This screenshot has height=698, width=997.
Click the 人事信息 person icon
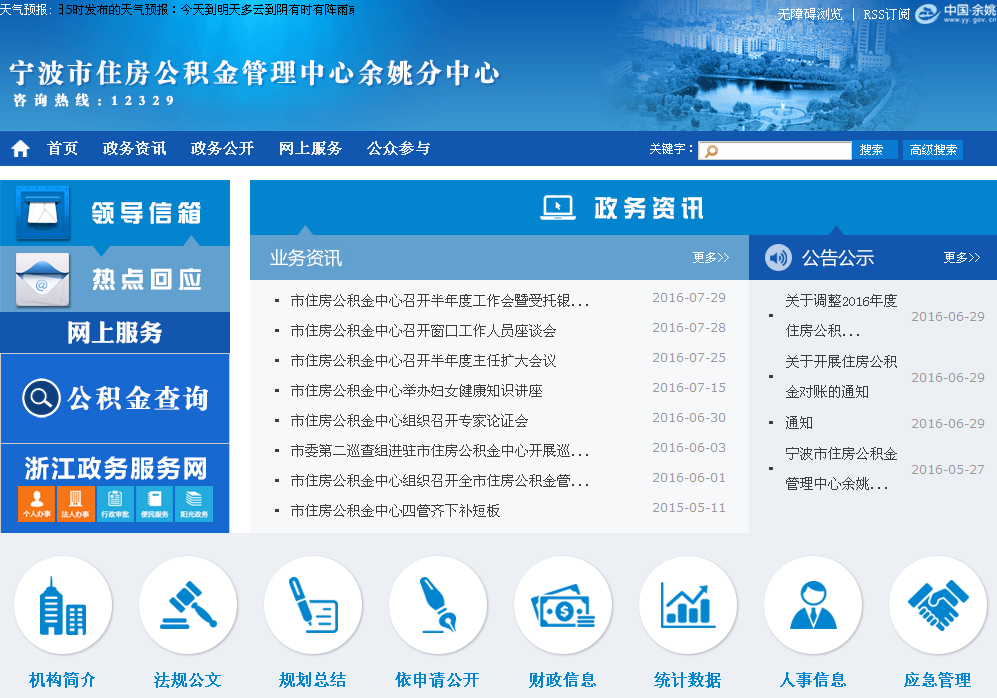[813, 605]
